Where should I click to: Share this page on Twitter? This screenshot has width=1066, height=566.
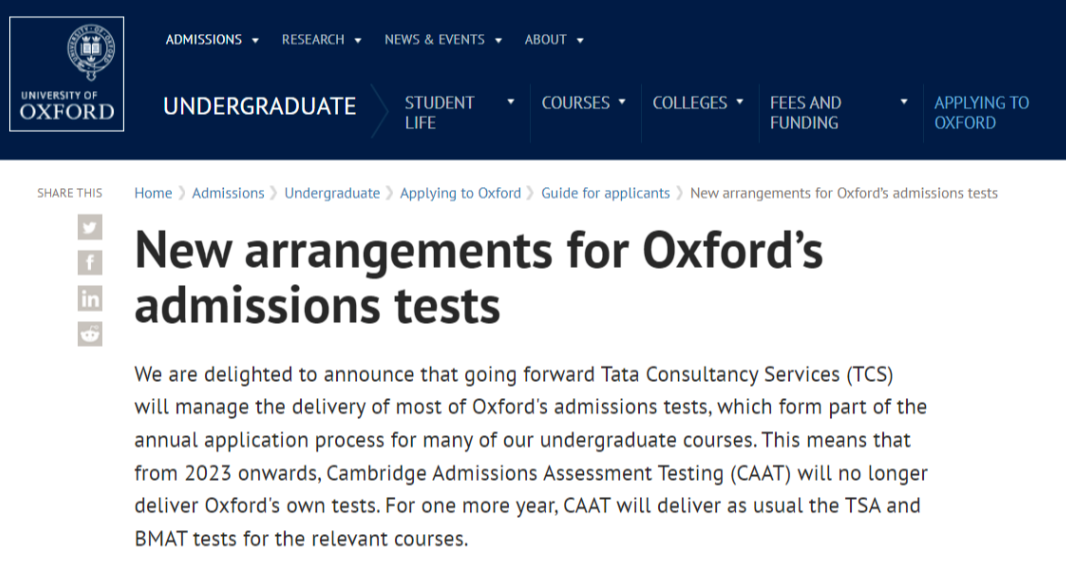[90, 227]
